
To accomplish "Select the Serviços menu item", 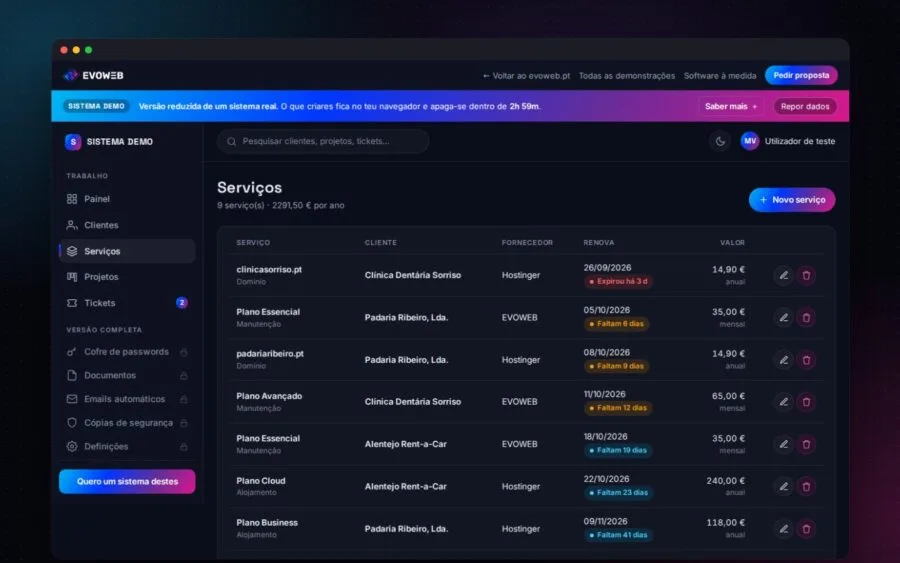I will pos(127,251).
